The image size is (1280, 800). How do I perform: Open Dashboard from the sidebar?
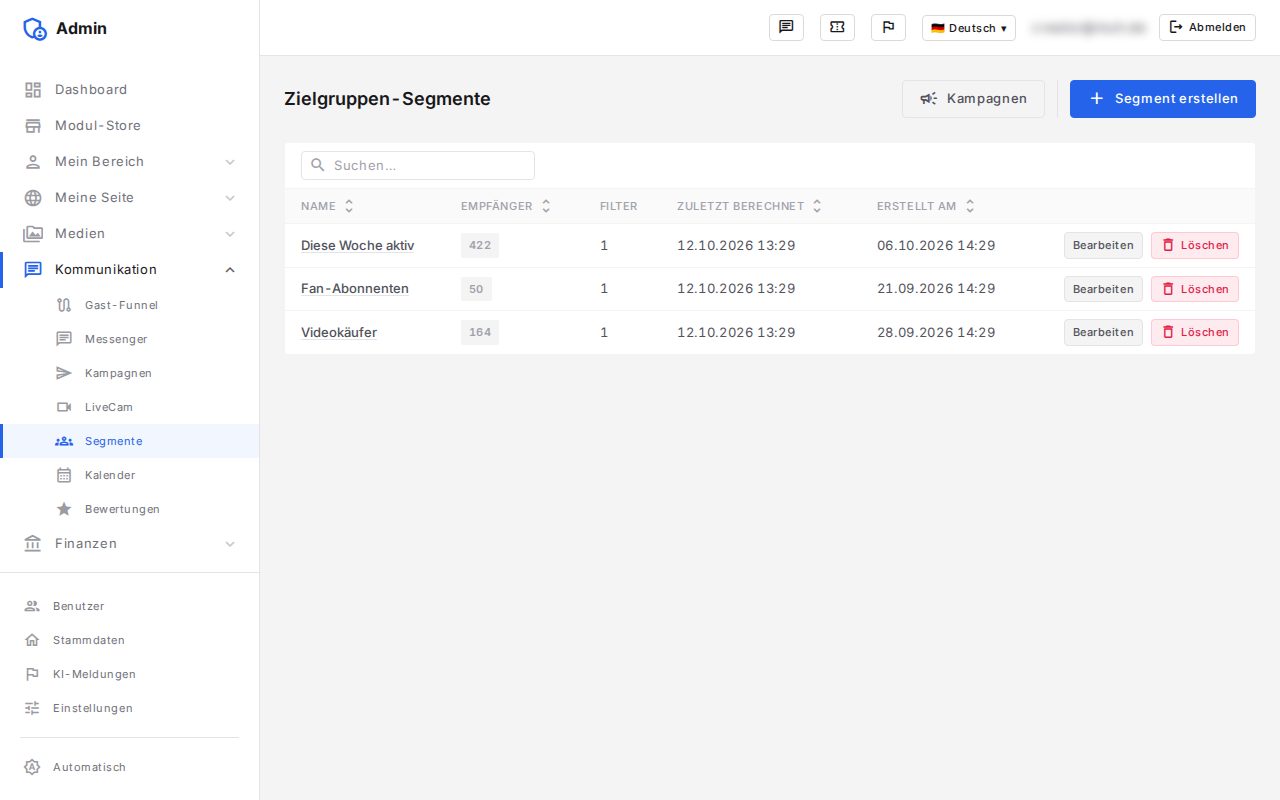click(130, 90)
